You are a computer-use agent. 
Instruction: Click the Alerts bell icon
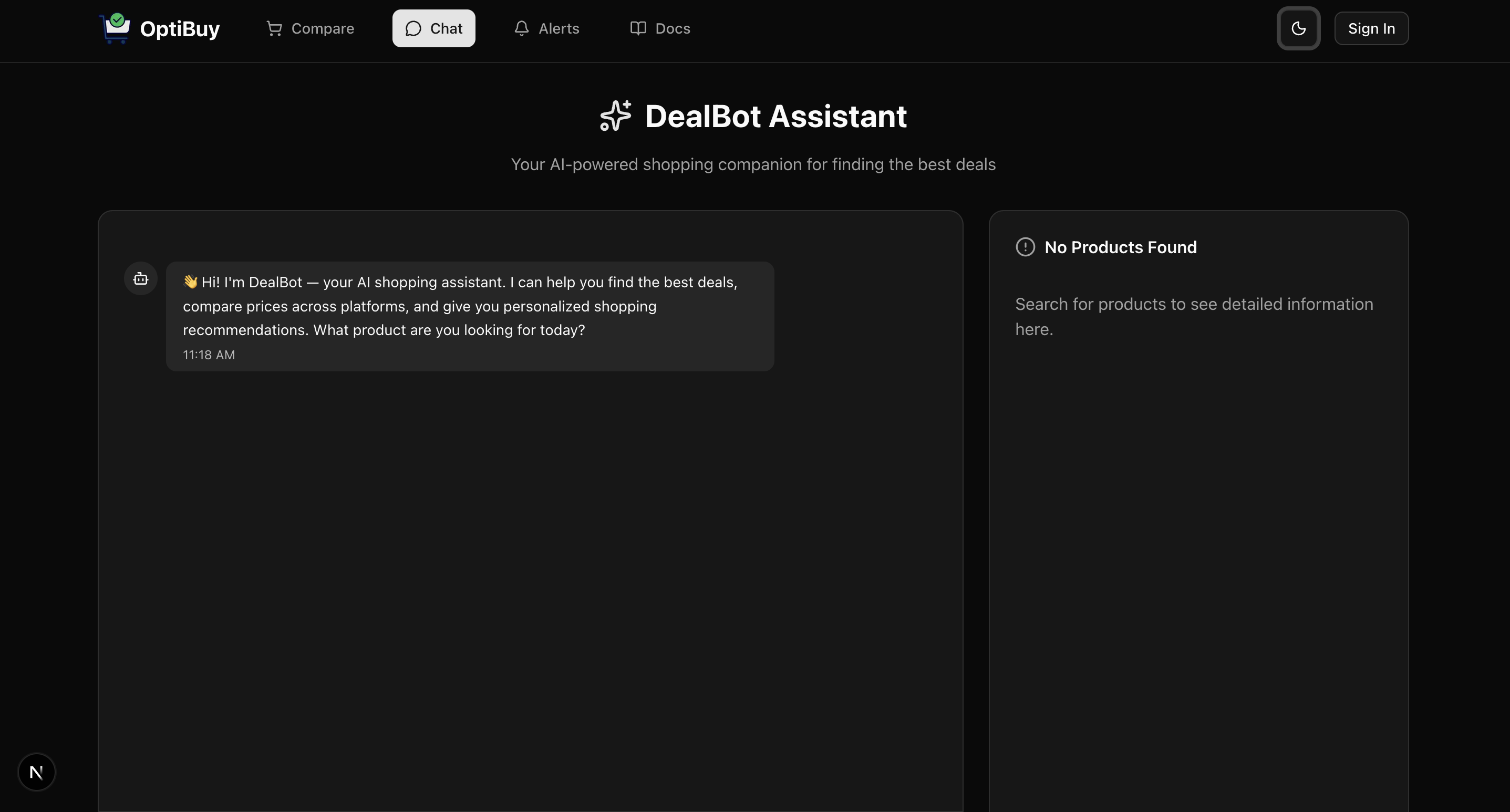(x=521, y=28)
